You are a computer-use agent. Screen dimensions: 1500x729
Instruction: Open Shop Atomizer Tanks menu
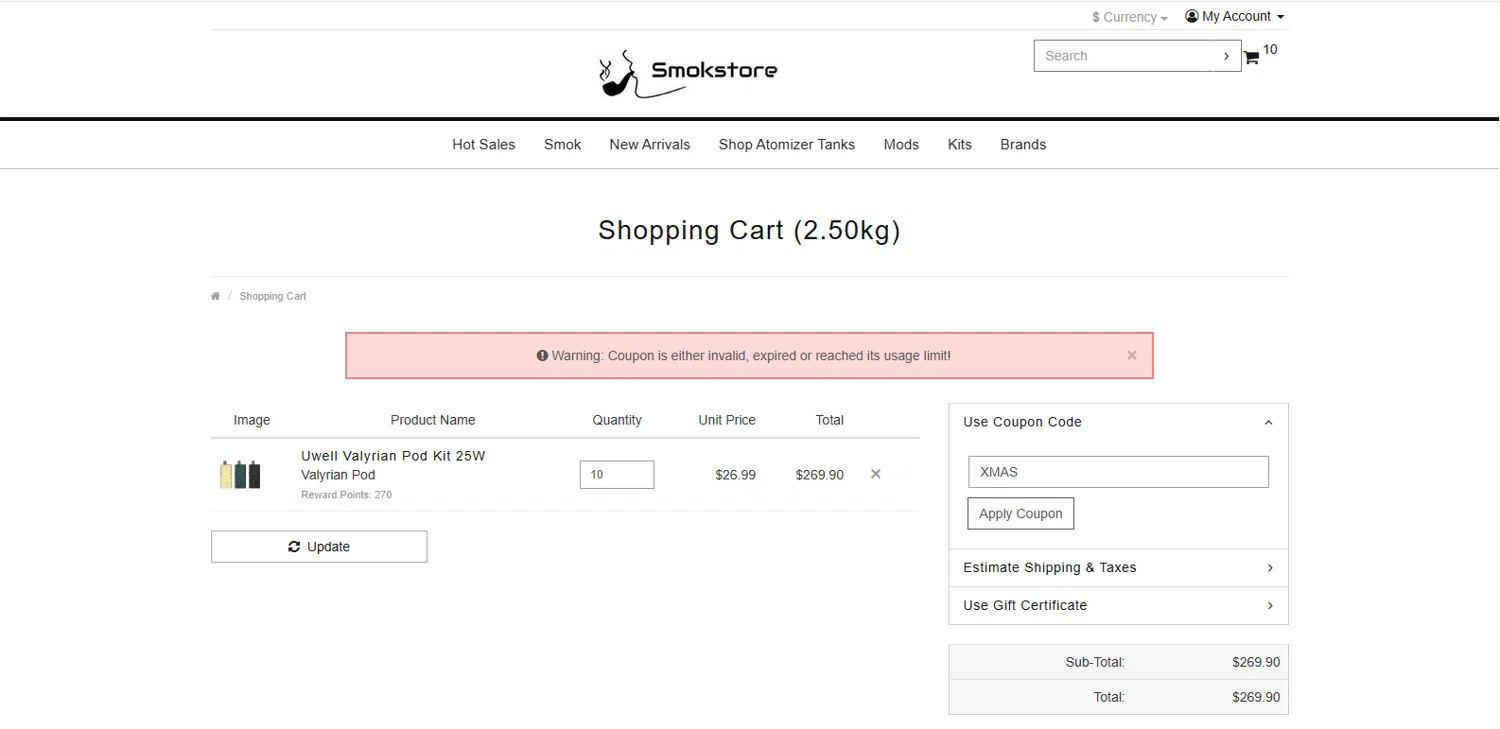[787, 144]
